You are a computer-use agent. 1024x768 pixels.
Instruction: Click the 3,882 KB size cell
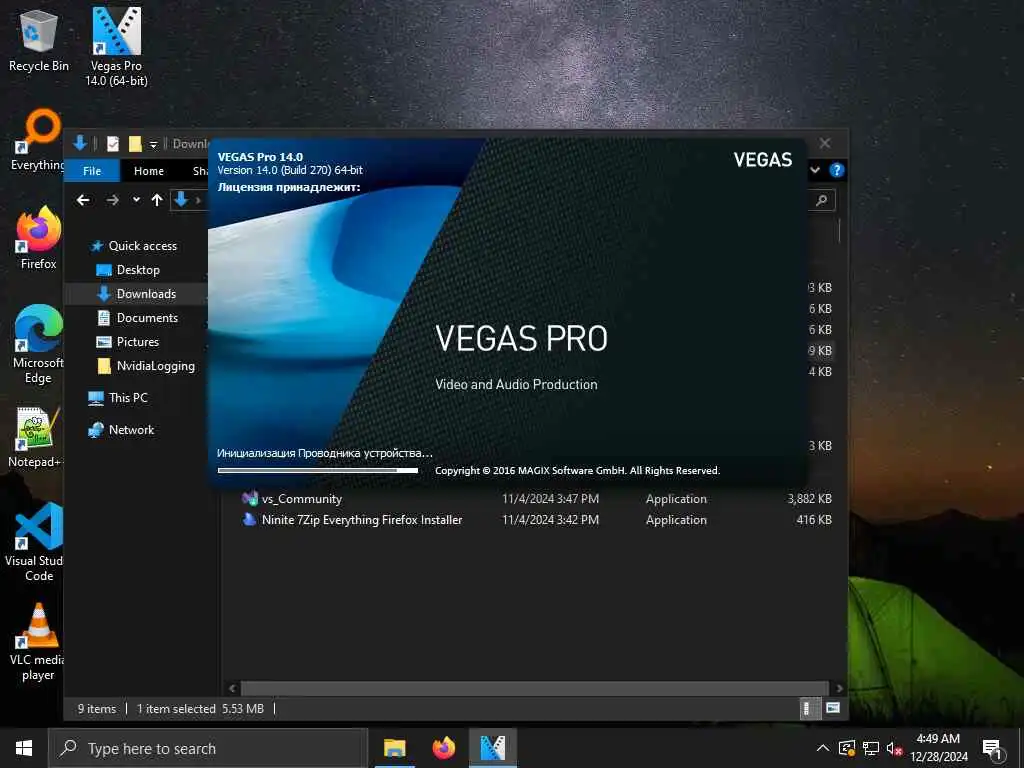pos(809,499)
